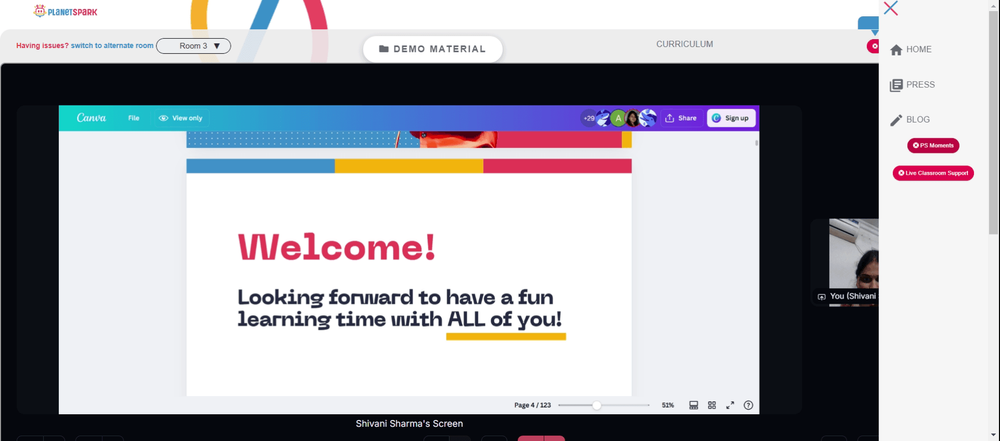Click the green A viewer avatar
This screenshot has height=441, width=1000.
tap(618, 118)
